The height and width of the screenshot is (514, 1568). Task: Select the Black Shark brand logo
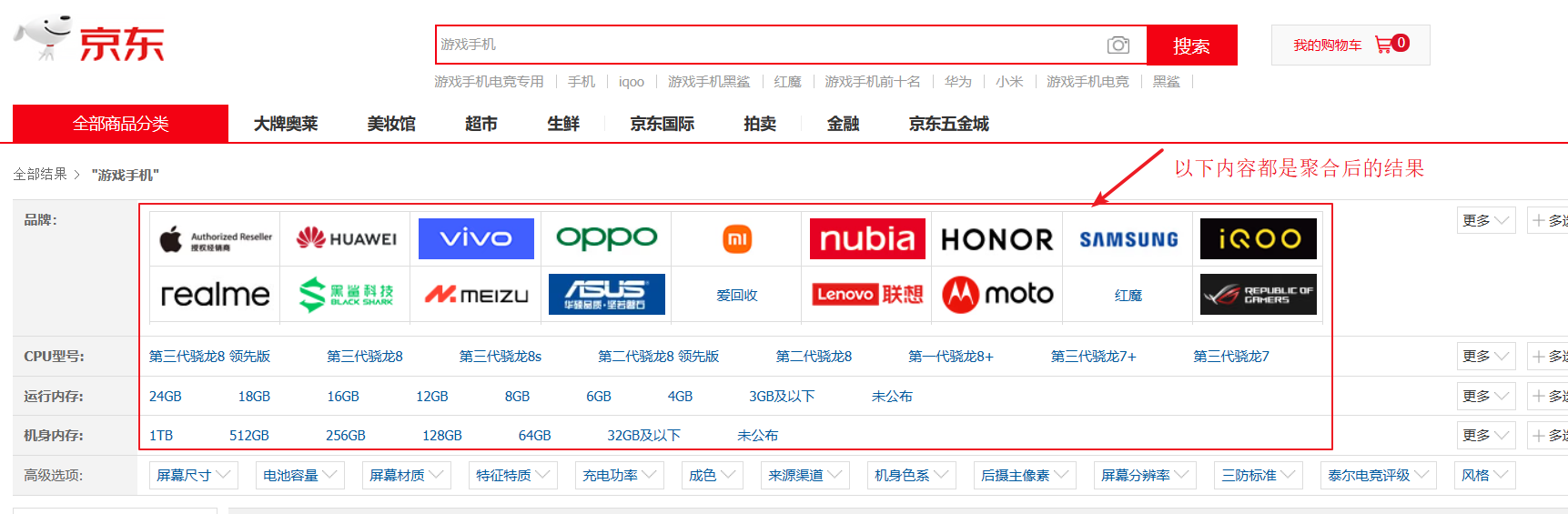346,295
